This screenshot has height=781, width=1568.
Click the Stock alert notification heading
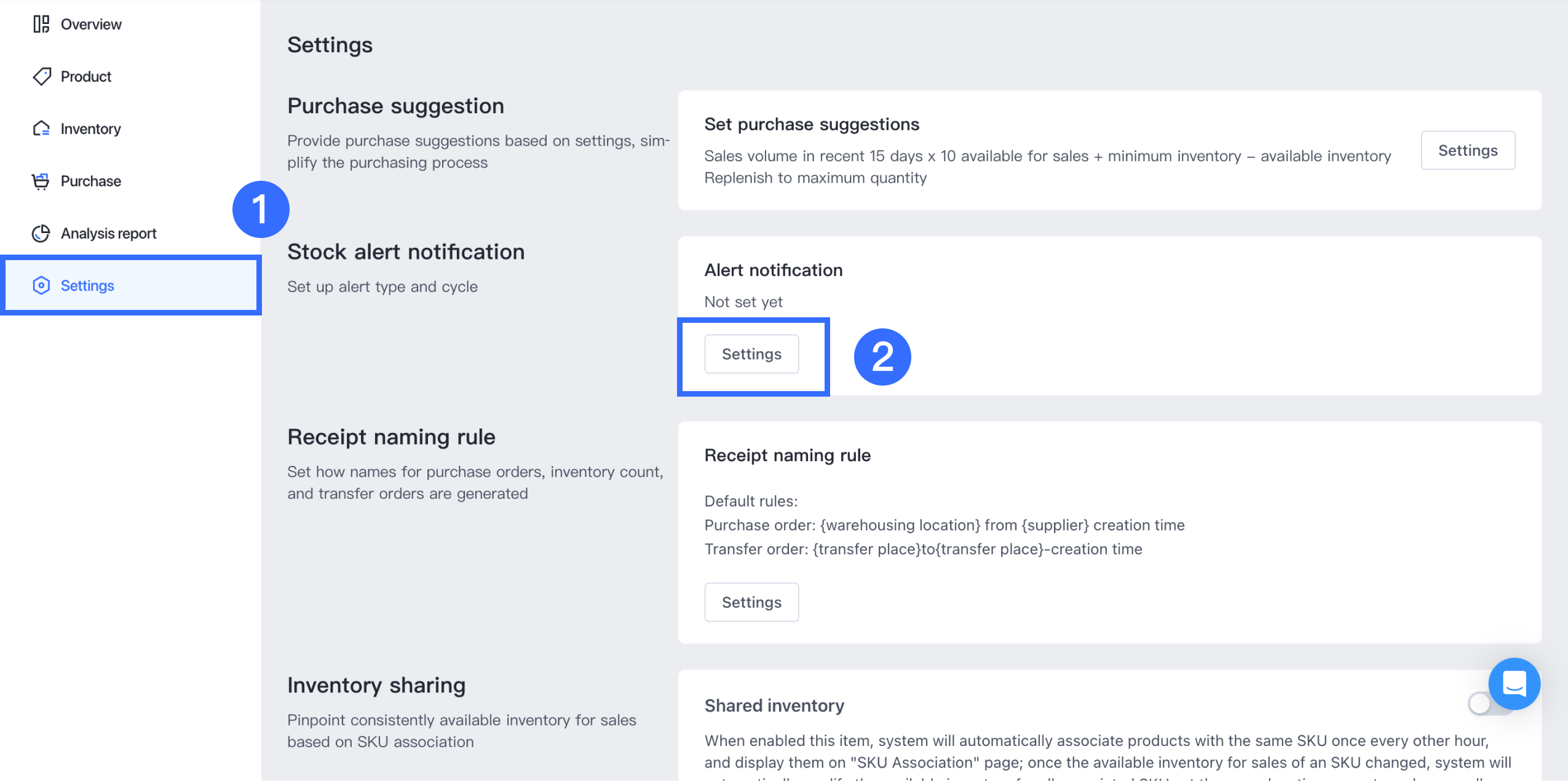click(406, 252)
